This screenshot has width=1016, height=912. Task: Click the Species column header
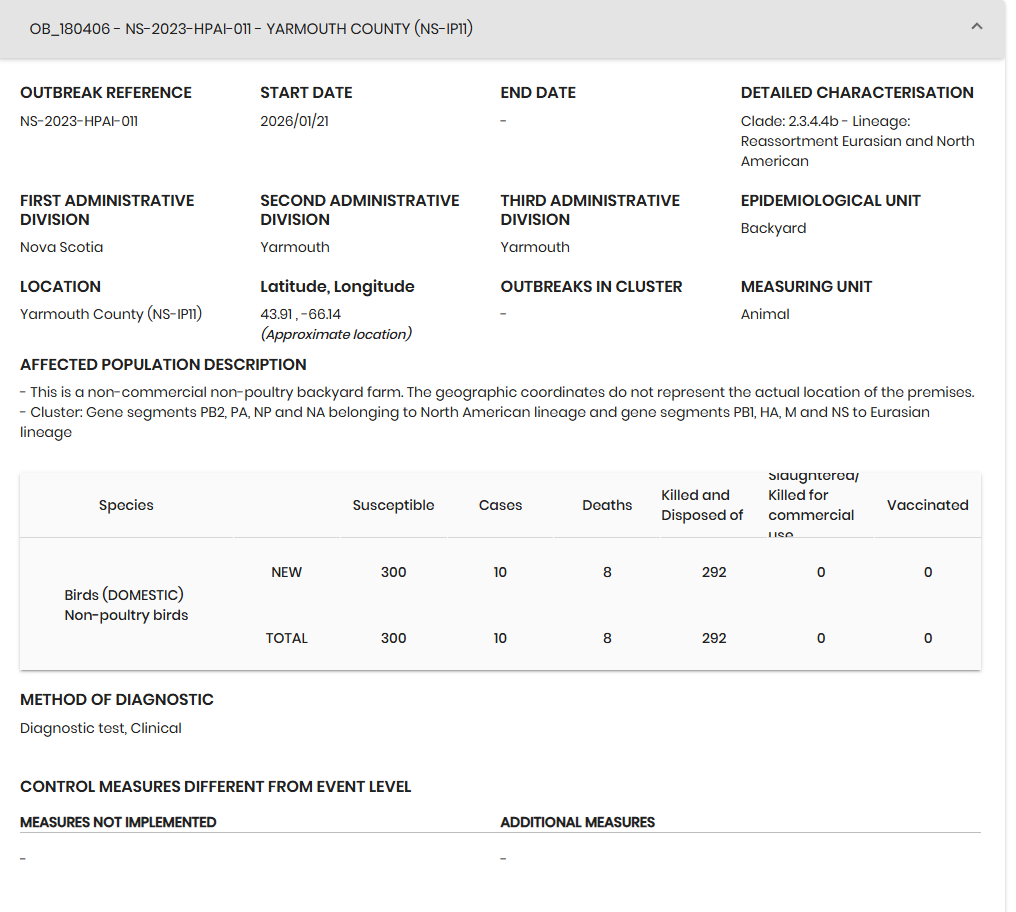coord(126,505)
